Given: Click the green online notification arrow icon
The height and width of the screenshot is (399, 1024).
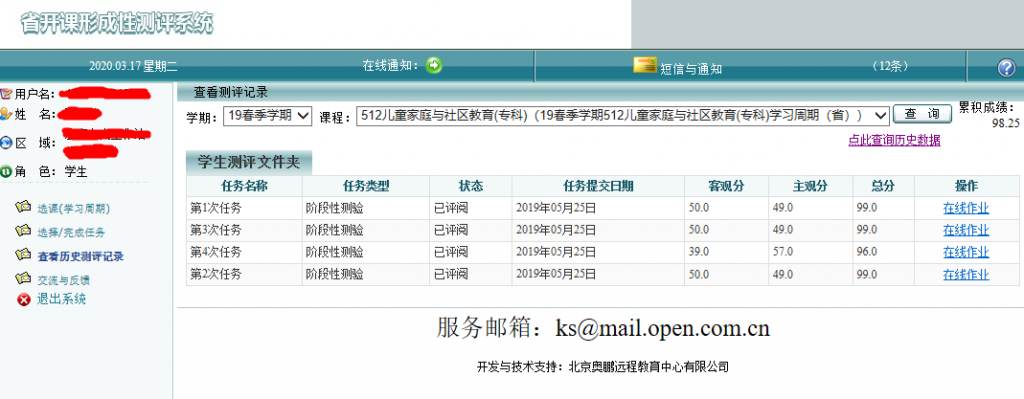Looking at the screenshot, I should 434,65.
